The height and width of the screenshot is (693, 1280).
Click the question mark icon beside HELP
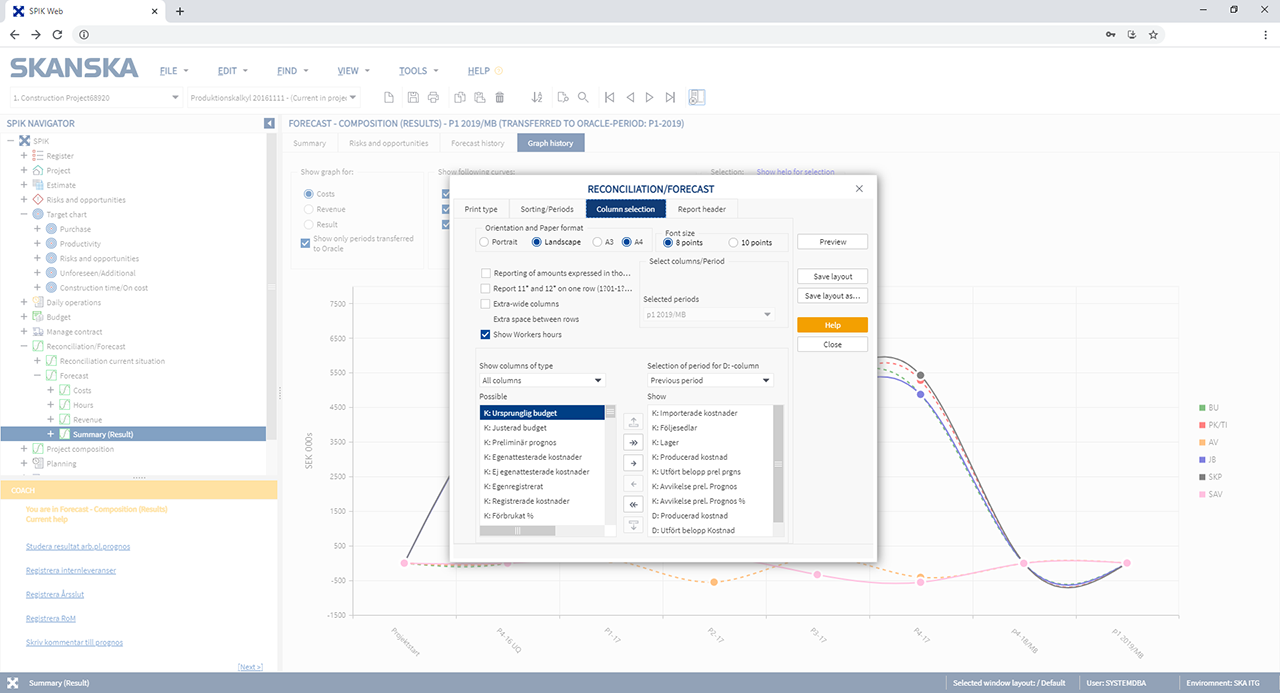point(499,71)
